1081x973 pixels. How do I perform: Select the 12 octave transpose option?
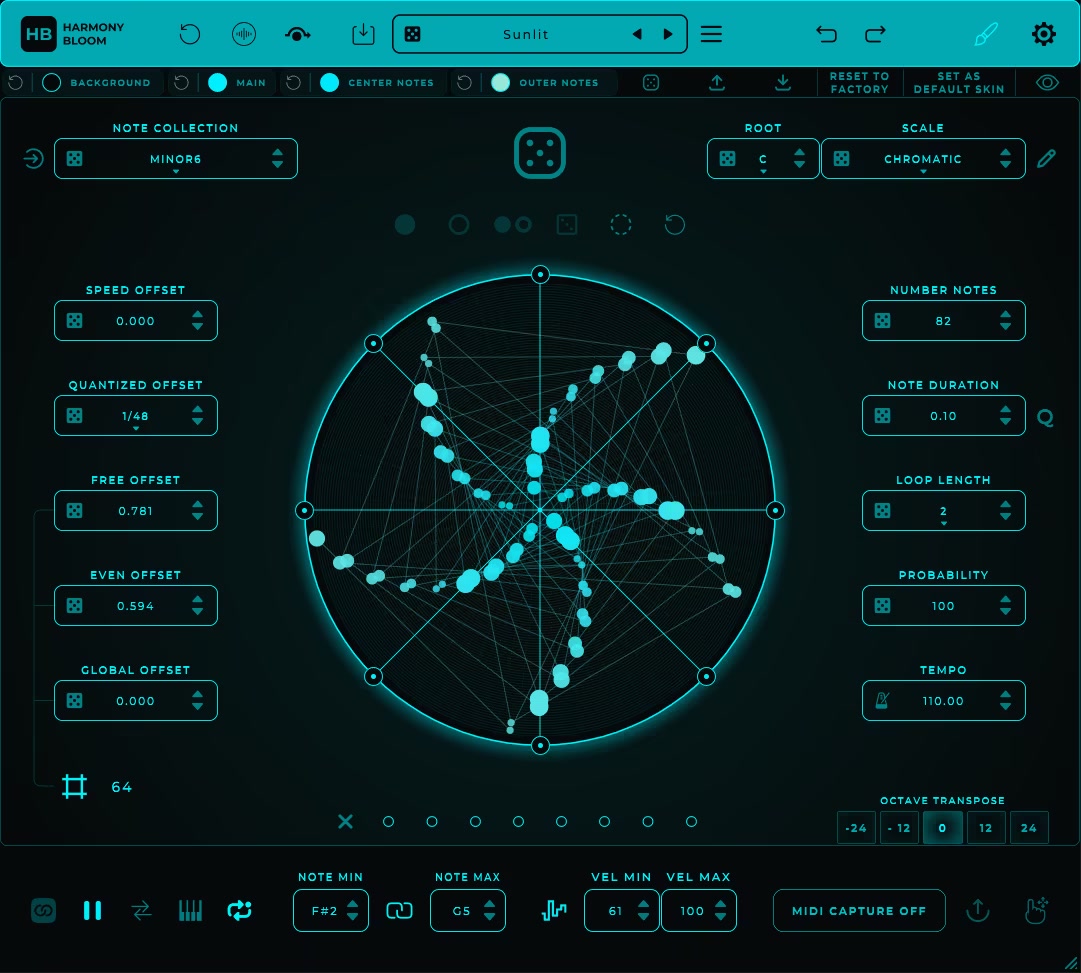coord(986,828)
